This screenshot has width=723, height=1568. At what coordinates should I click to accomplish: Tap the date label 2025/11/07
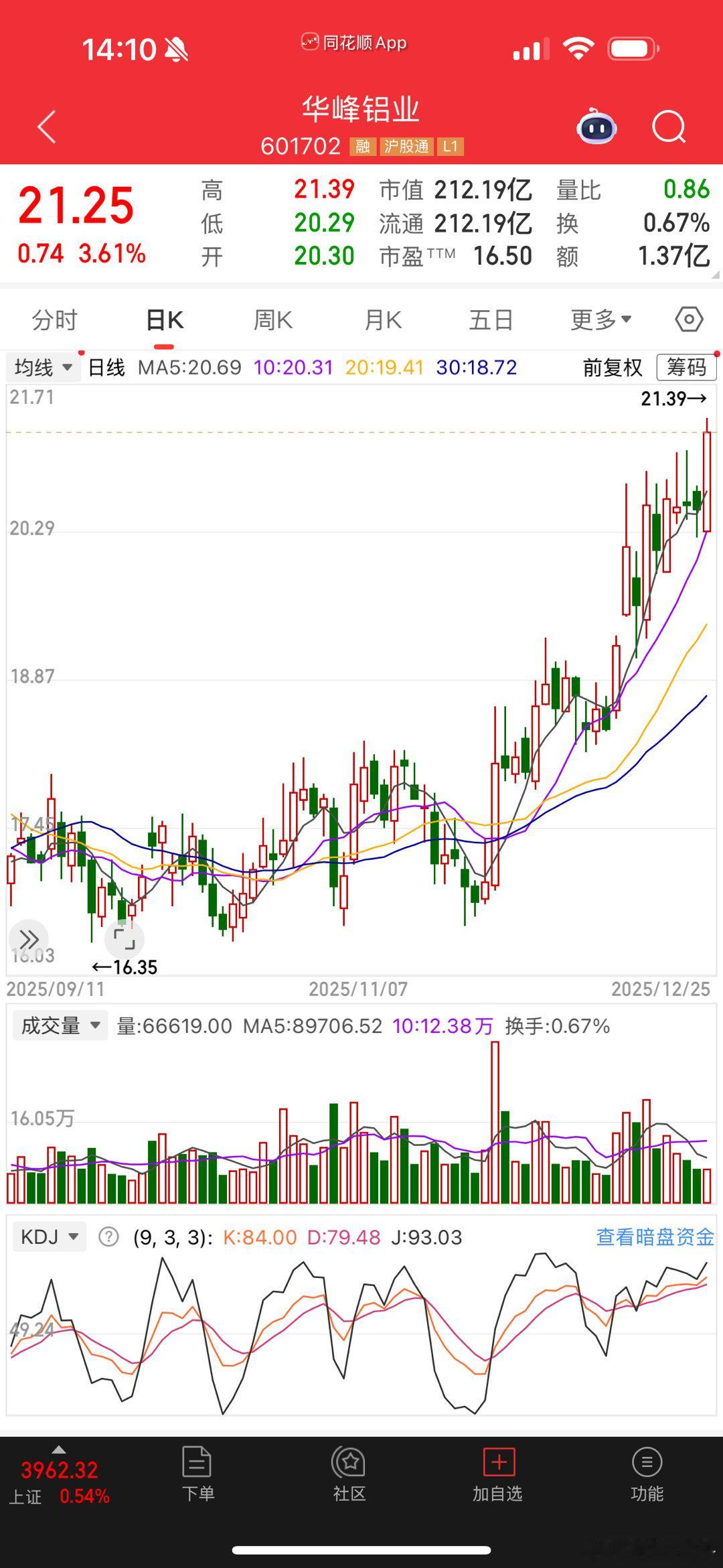coord(358,989)
